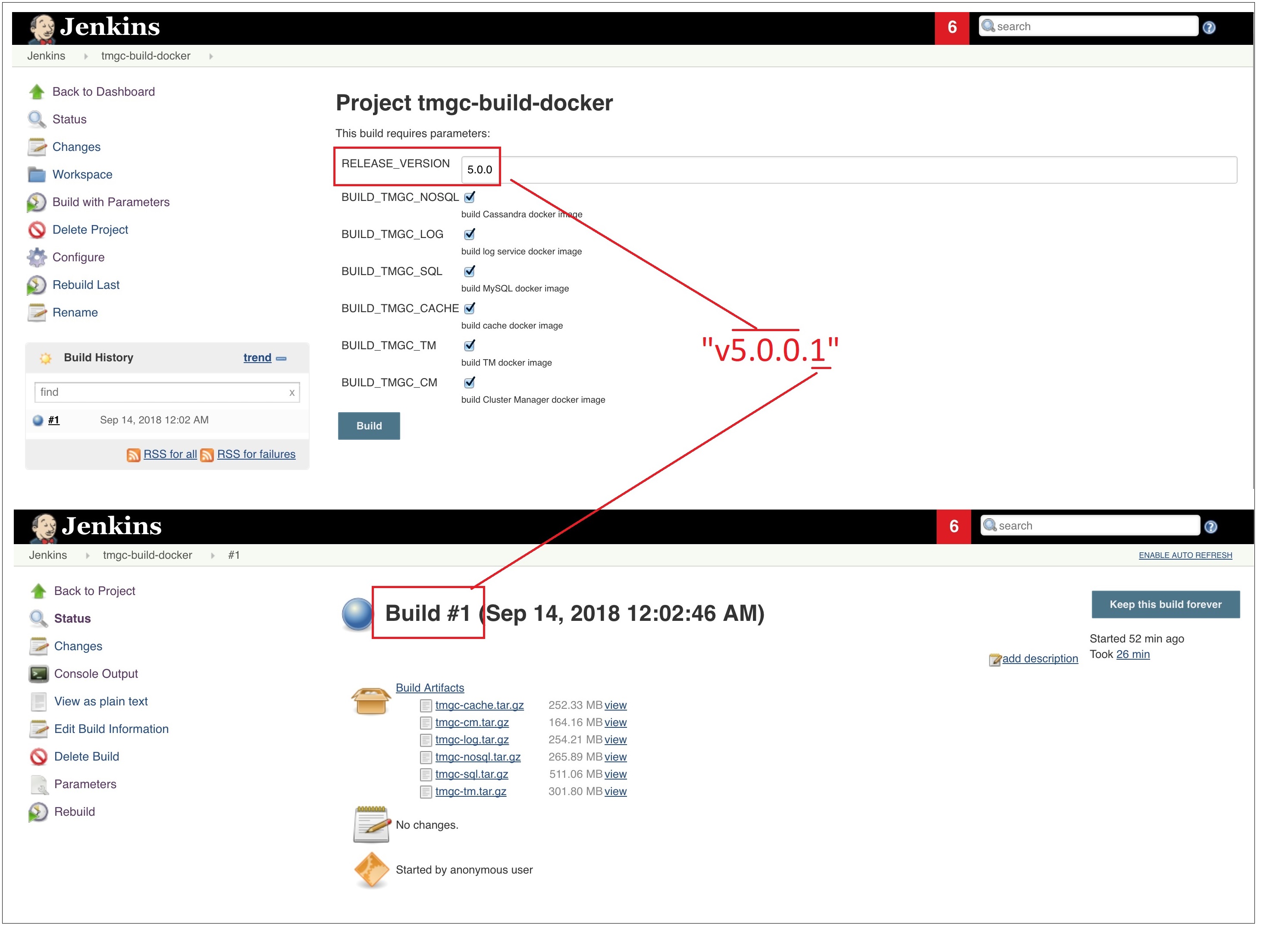Download tmgc-cache.tar.gz artifact
The width and height of the screenshot is (1273, 952).
(480, 706)
